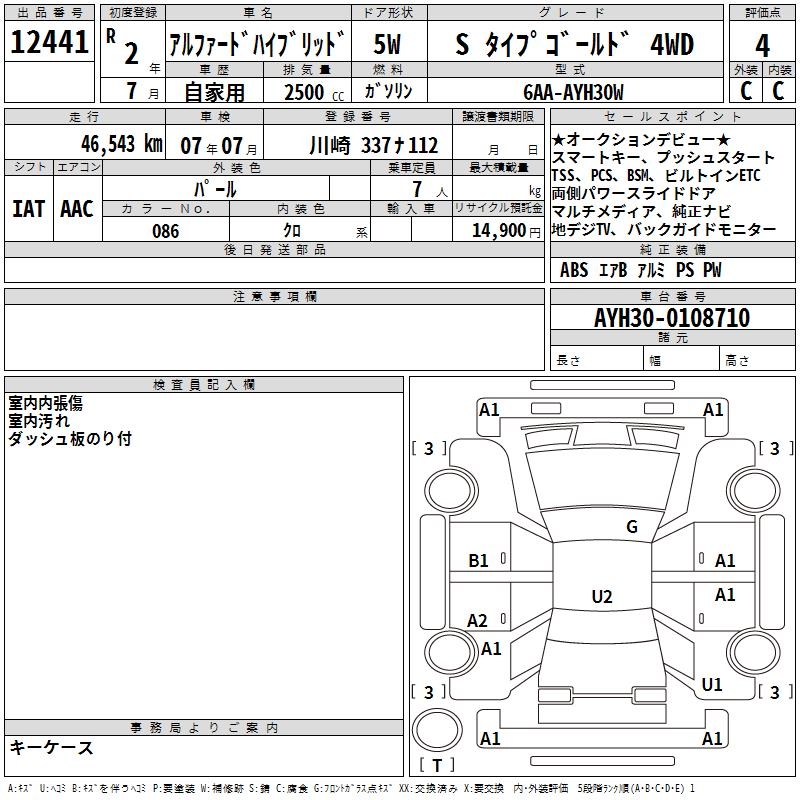This screenshot has width=800, height=800.
Task: Click the 幅 width field
Action: pos(682,360)
